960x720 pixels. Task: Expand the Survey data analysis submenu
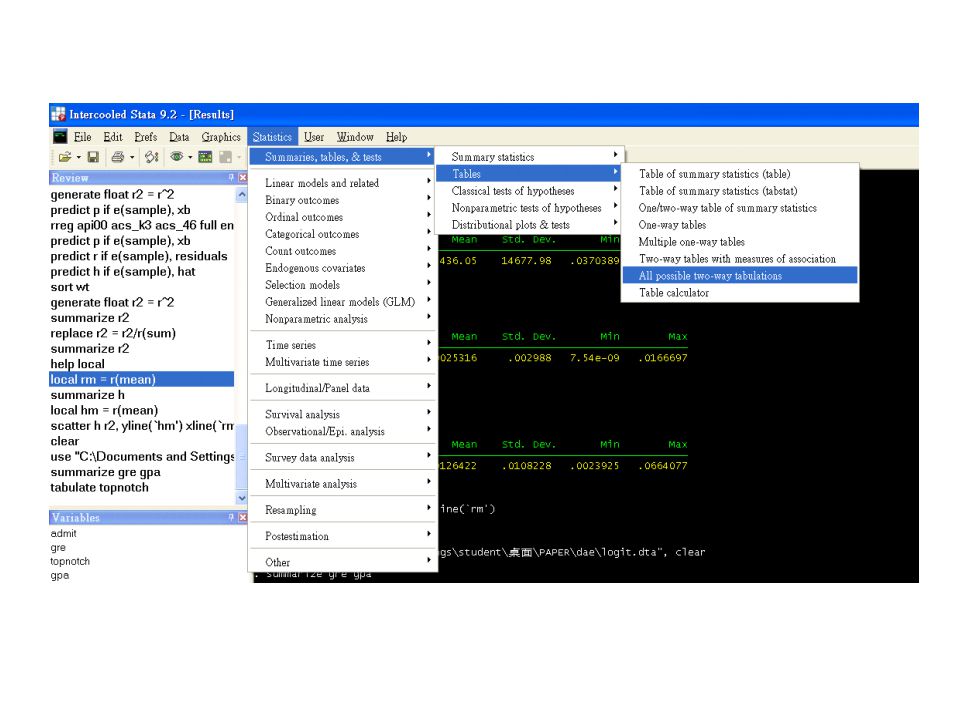click(x=342, y=458)
